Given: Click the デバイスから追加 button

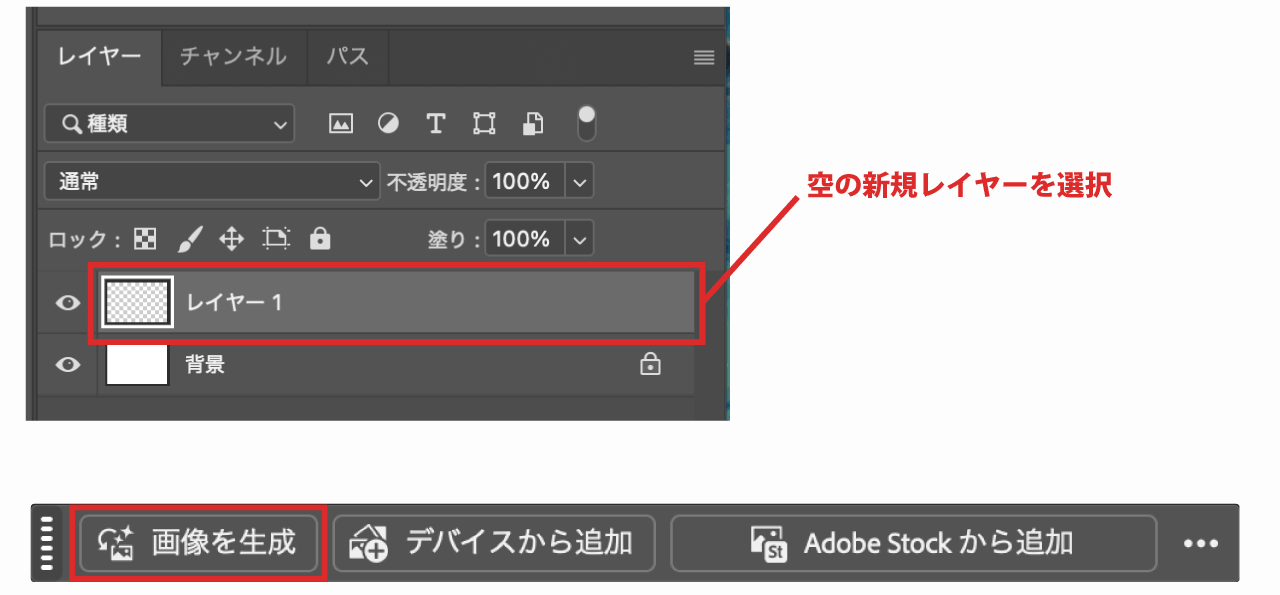Looking at the screenshot, I should (494, 543).
